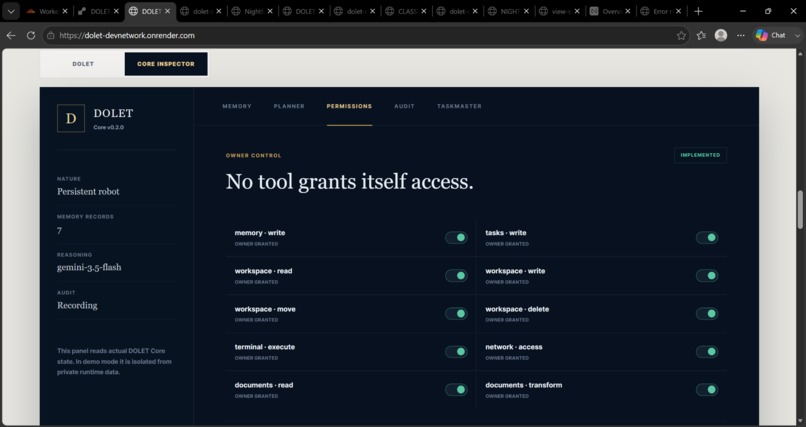Disable workspace · read permission
Image resolution: width=806 pixels, height=427 pixels.
(456, 275)
